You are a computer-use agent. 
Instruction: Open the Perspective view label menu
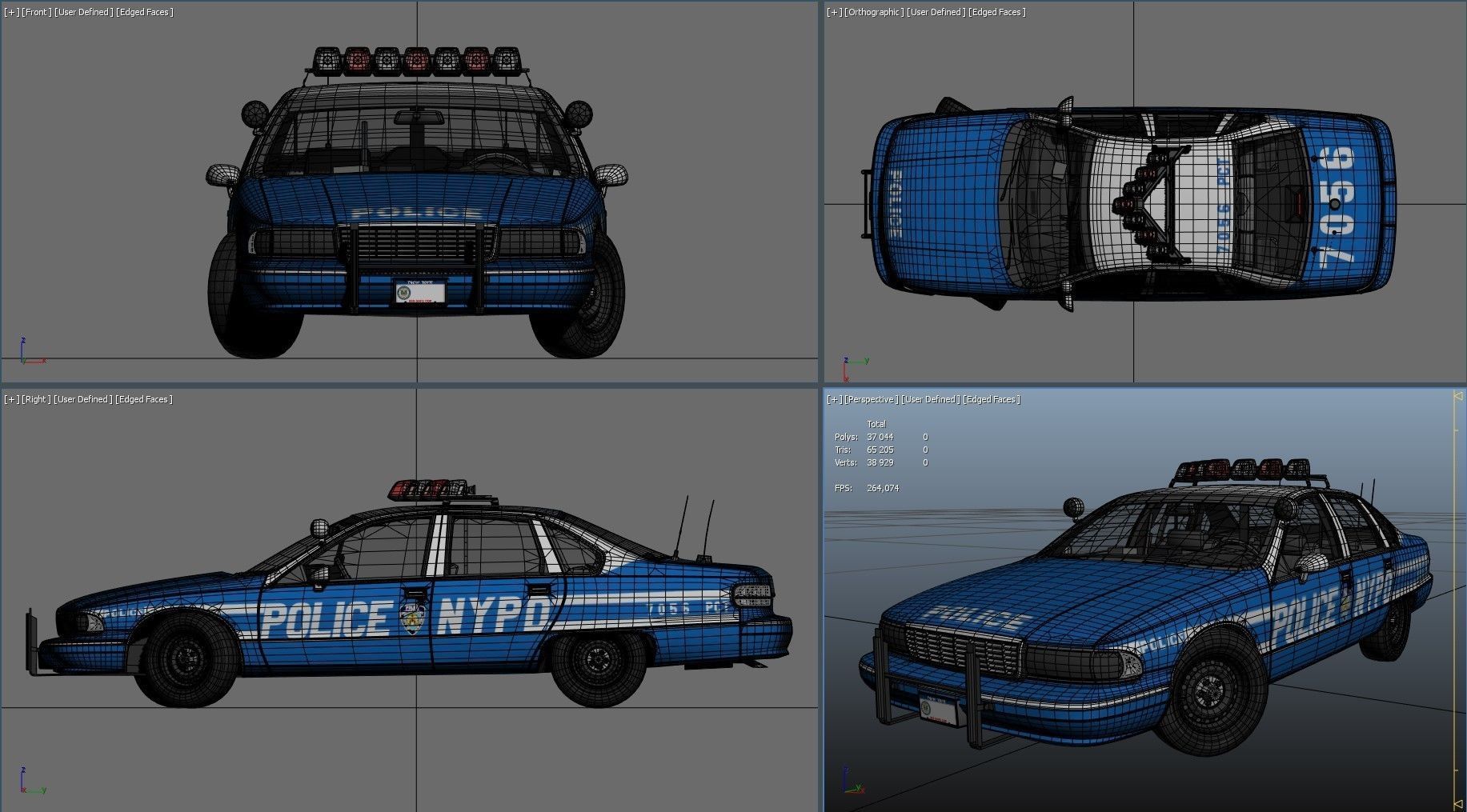(x=871, y=399)
